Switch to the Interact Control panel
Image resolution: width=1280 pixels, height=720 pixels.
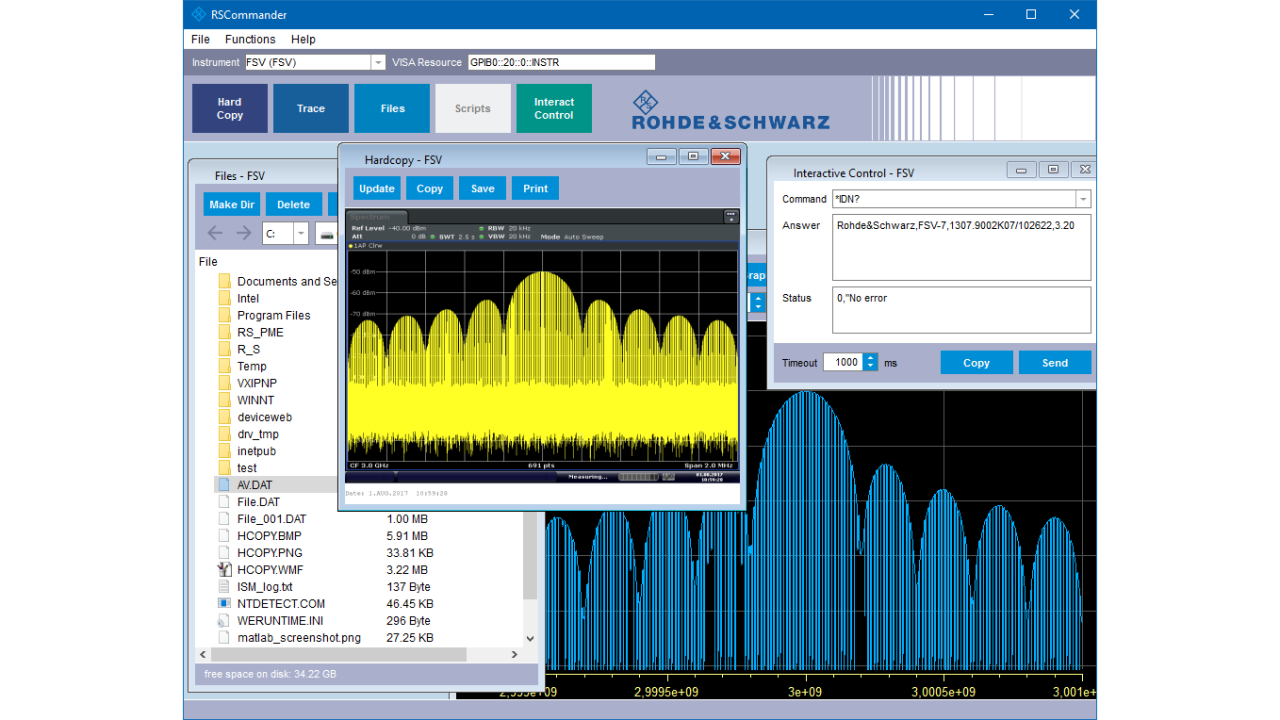point(554,108)
